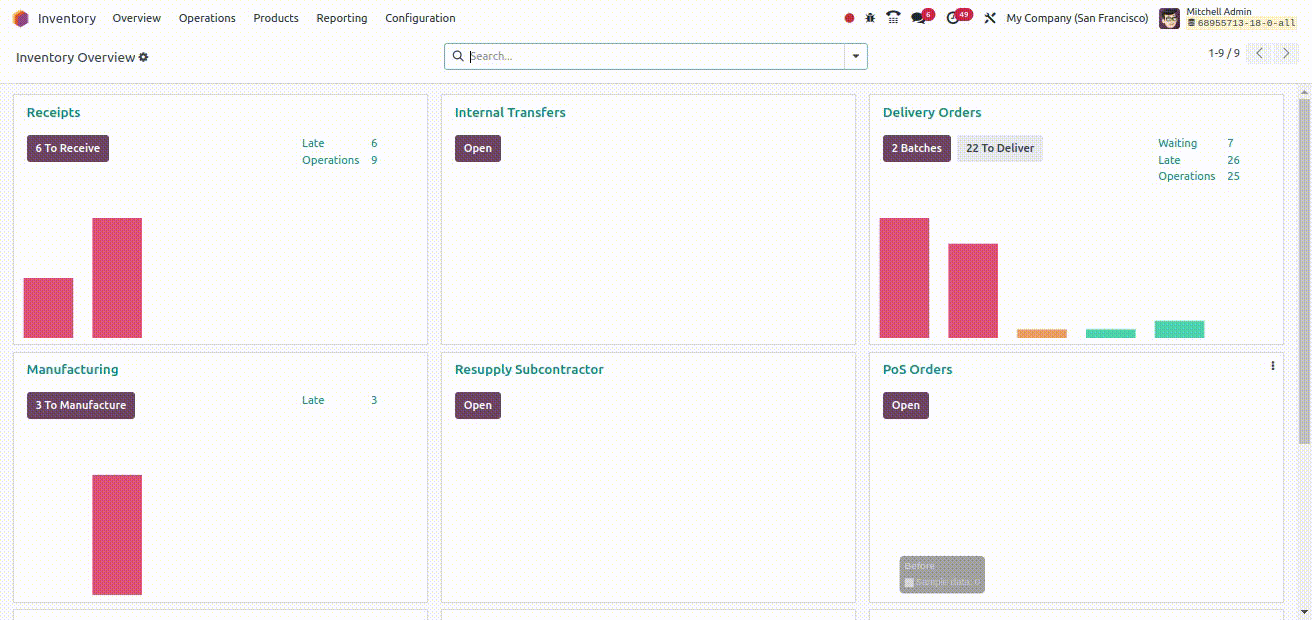Open the activities clock icon
The width and height of the screenshot is (1312, 620).
click(x=953, y=18)
